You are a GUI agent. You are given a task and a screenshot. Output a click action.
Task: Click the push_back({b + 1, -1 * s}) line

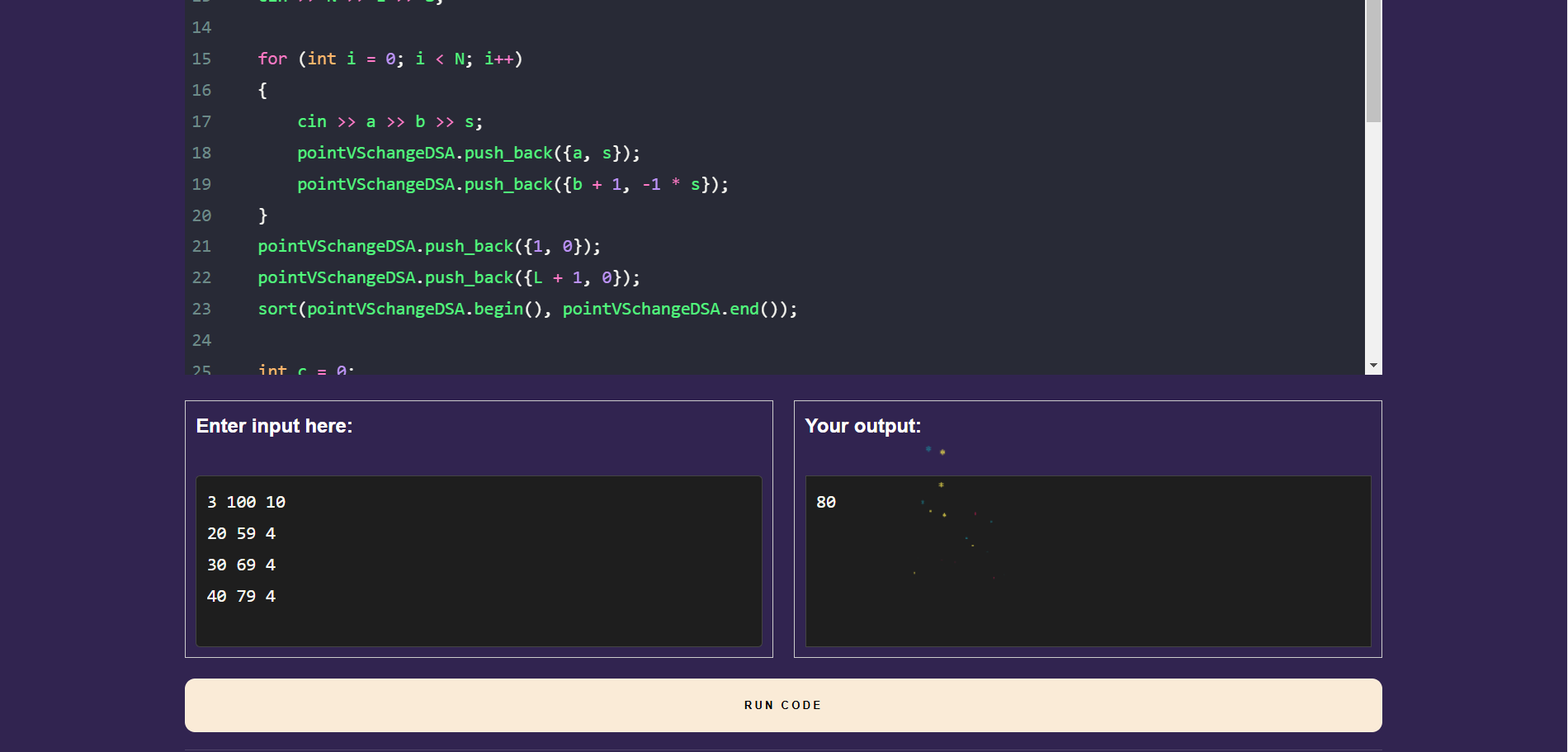point(512,184)
